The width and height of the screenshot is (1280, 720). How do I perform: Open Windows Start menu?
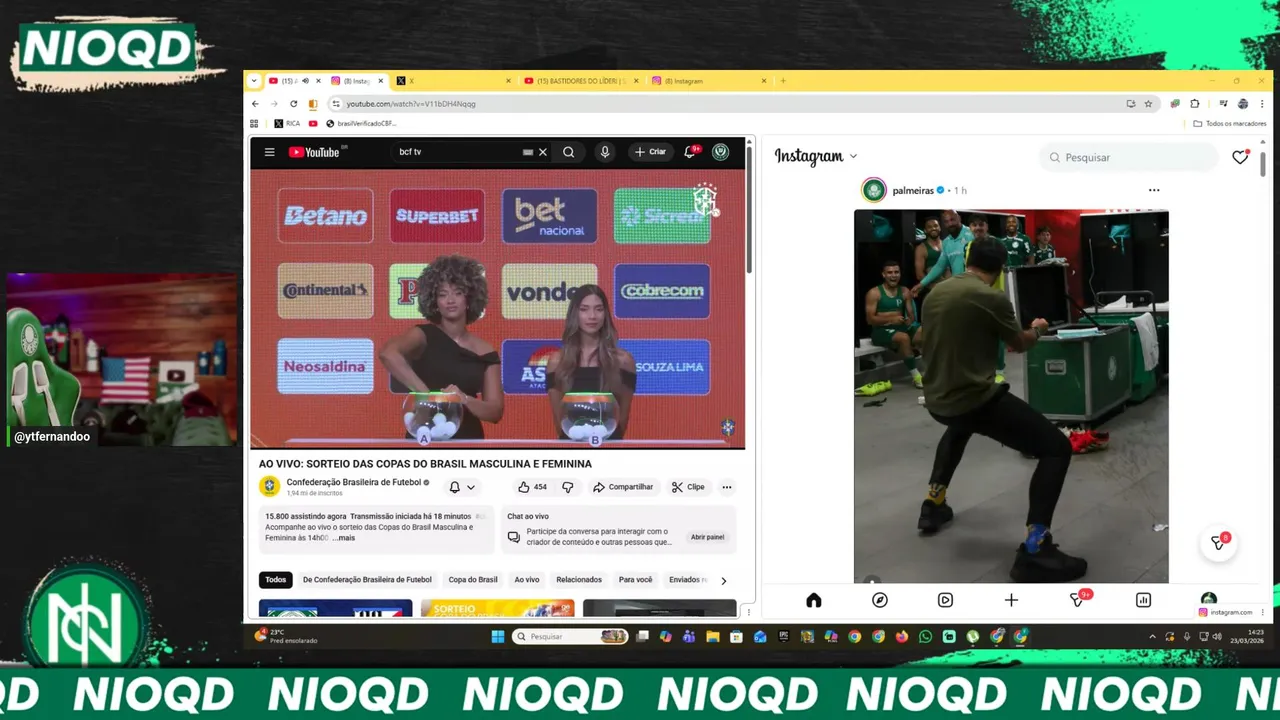pos(498,636)
